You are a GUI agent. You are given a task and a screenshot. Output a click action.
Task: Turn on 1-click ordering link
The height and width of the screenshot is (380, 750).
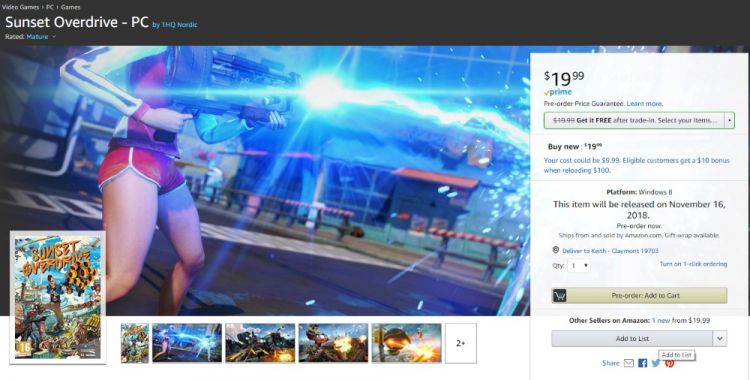coord(693,264)
